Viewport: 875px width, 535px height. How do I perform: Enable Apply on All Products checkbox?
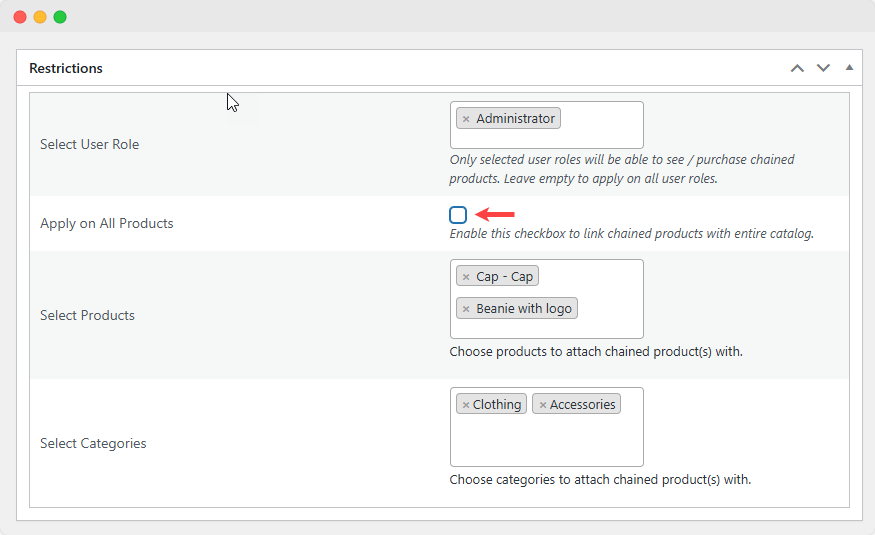[458, 214]
